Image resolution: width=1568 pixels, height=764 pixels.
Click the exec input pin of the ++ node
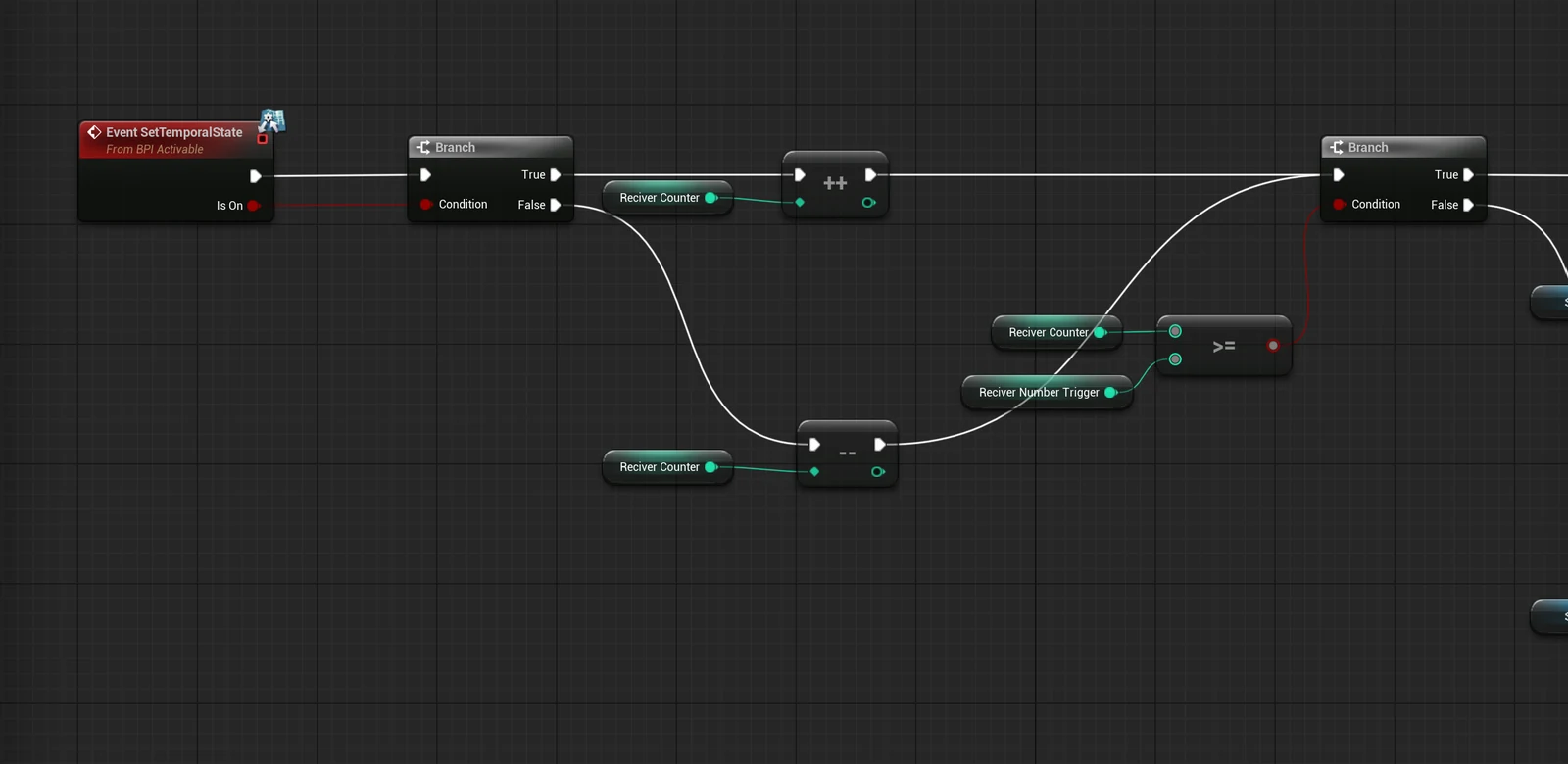800,175
